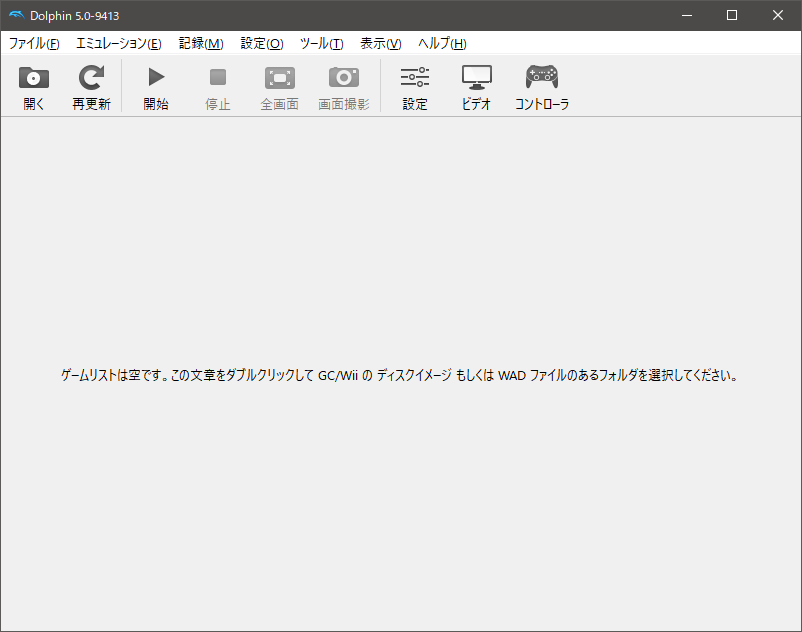Close the Dolphin window

777,15
